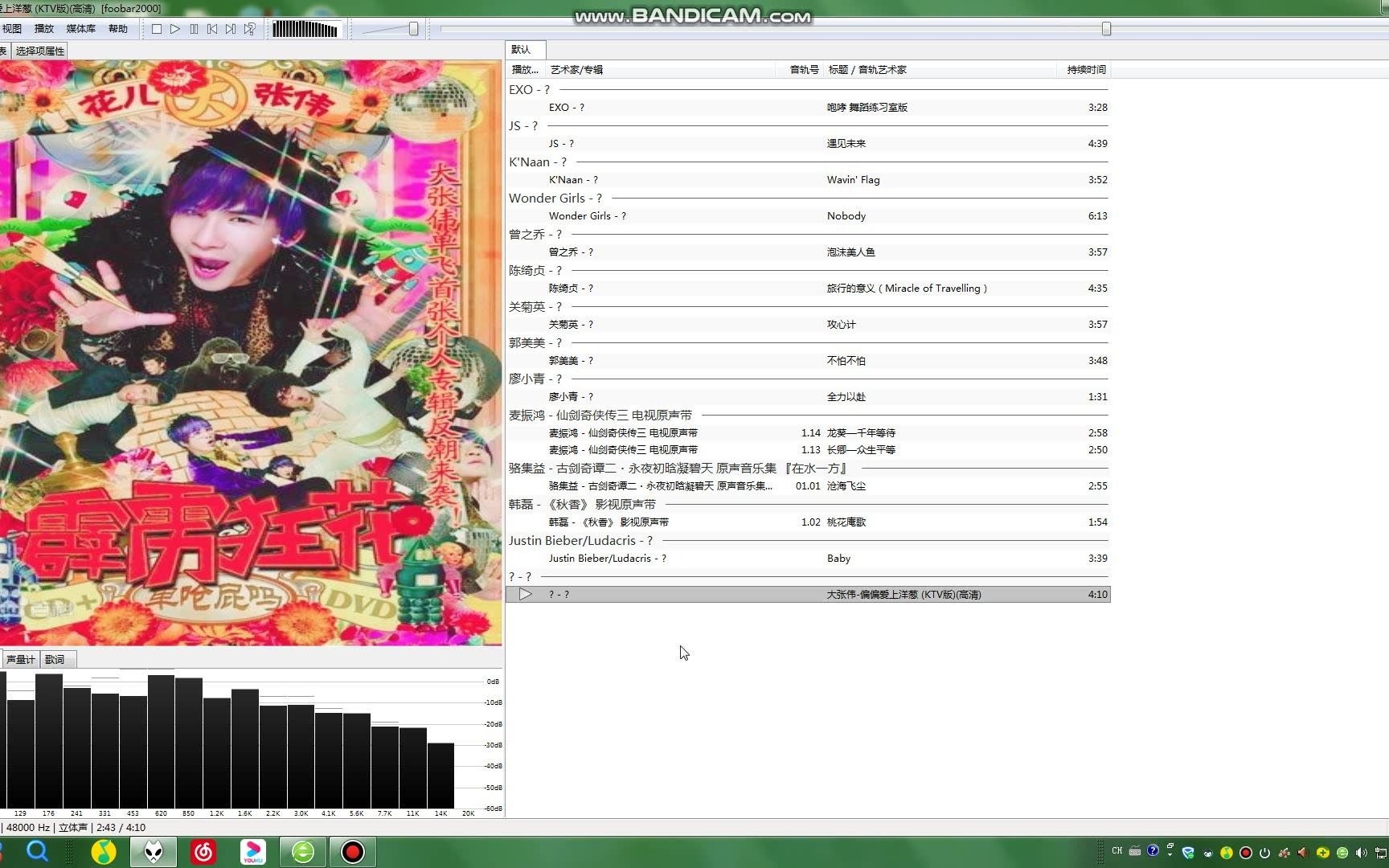Select track 全力以赴
This screenshot has height=868, width=1389.
click(808, 397)
